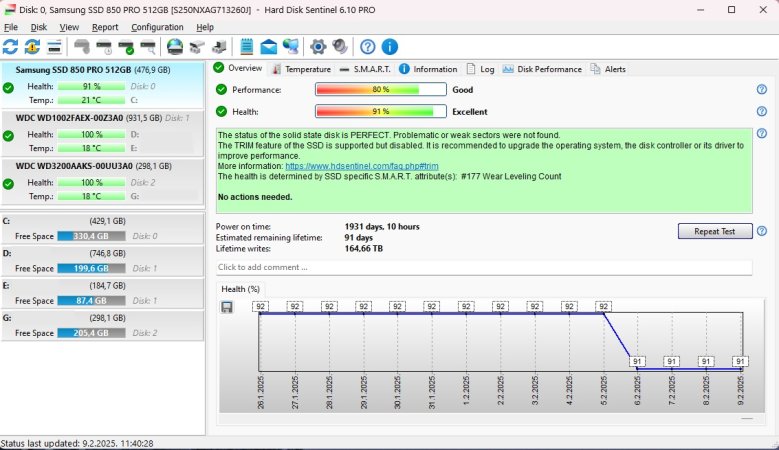779x450 pixels.
Task: Select the C: partition entry
Action: tap(102, 228)
